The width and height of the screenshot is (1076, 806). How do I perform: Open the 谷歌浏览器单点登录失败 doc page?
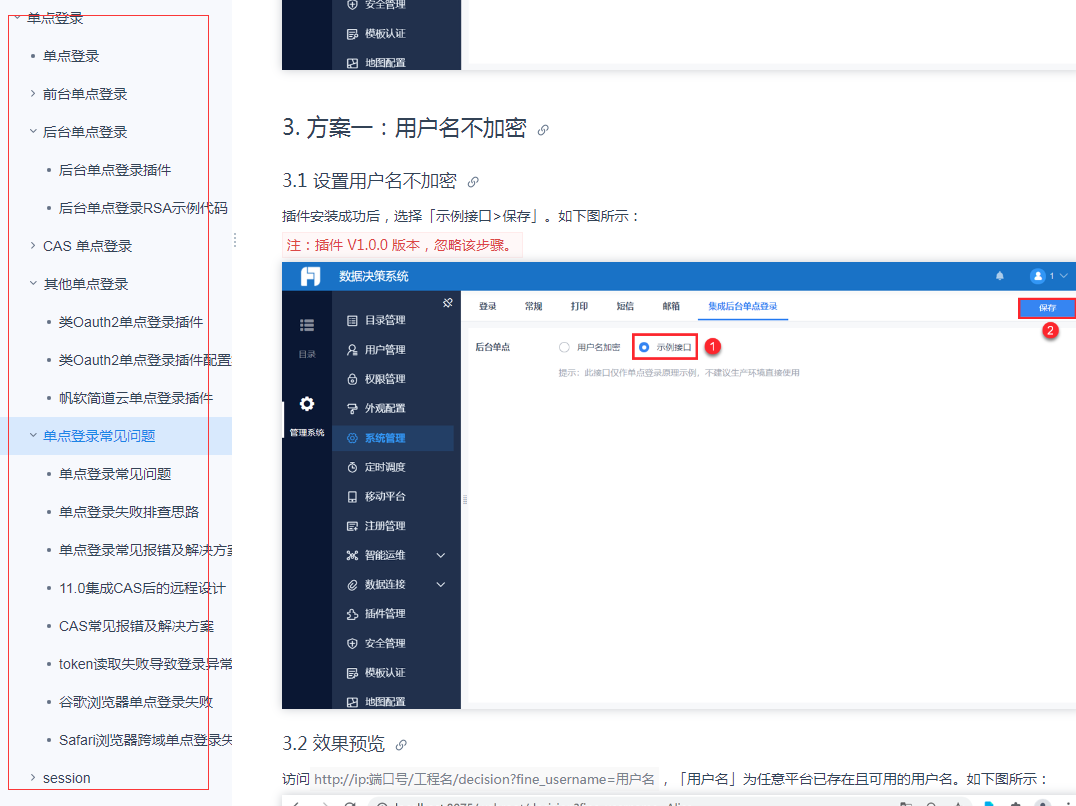(136, 702)
